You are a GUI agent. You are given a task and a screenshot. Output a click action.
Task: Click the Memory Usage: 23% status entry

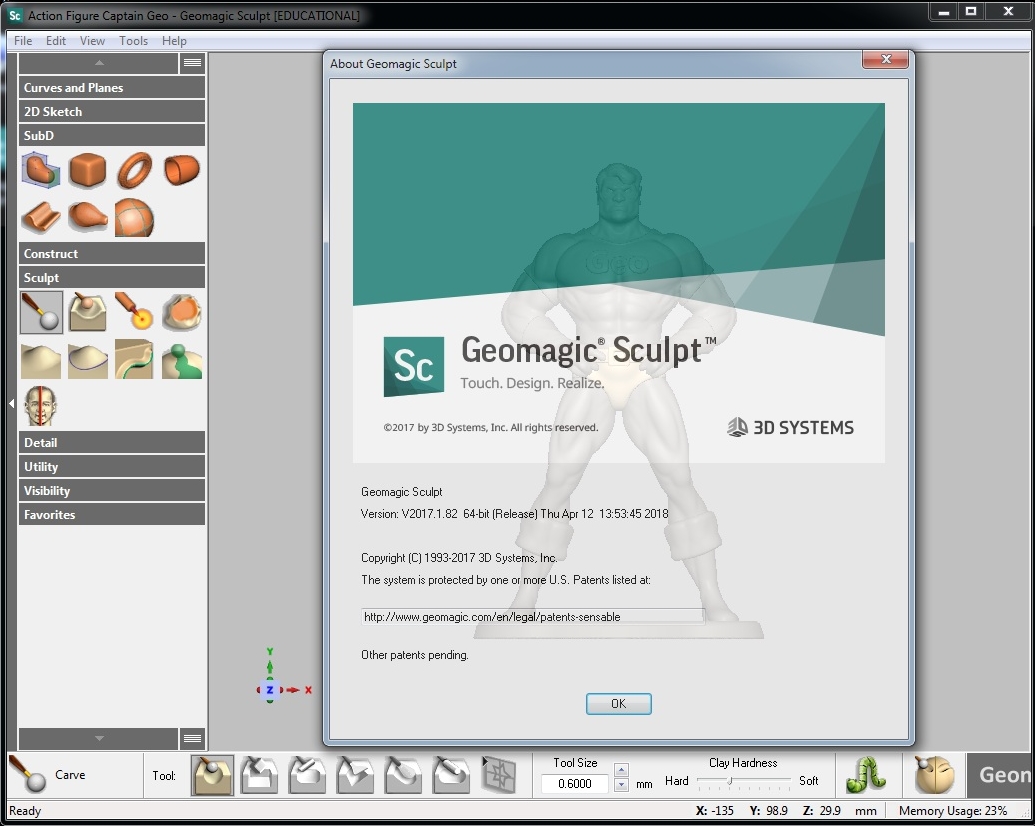953,811
